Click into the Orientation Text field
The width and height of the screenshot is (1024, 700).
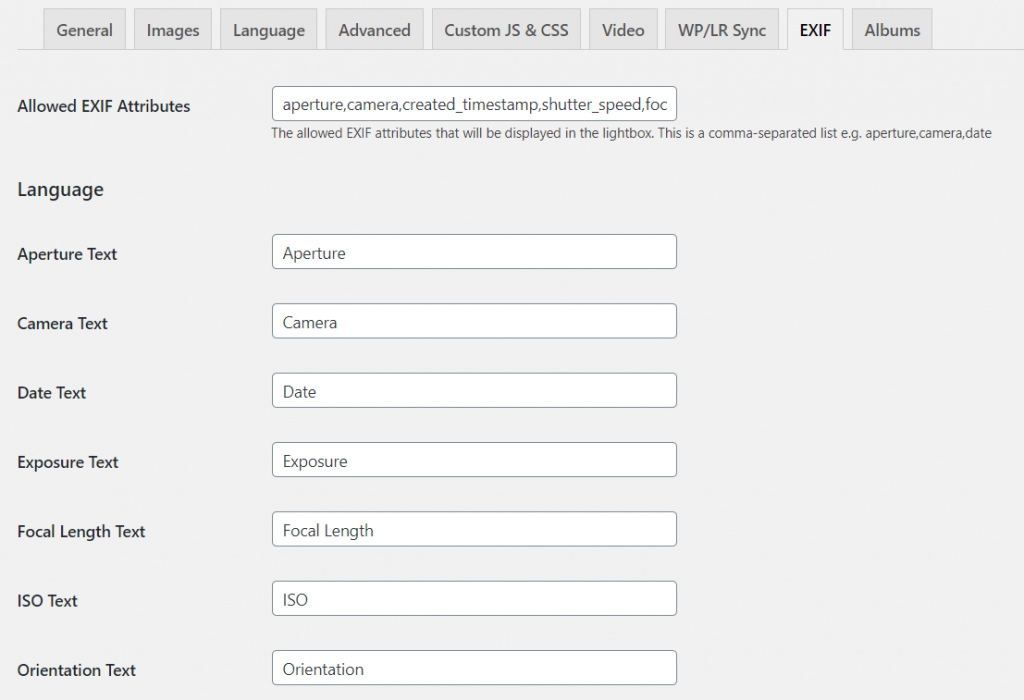[474, 668]
